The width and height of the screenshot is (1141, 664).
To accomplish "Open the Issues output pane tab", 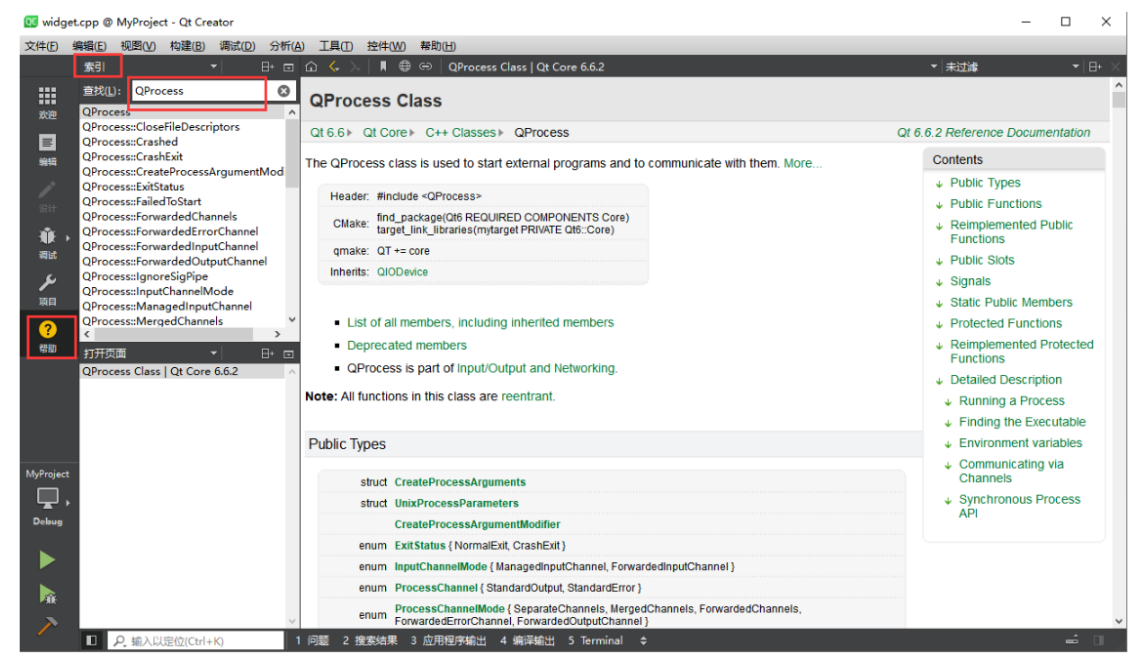I will click(x=312, y=641).
